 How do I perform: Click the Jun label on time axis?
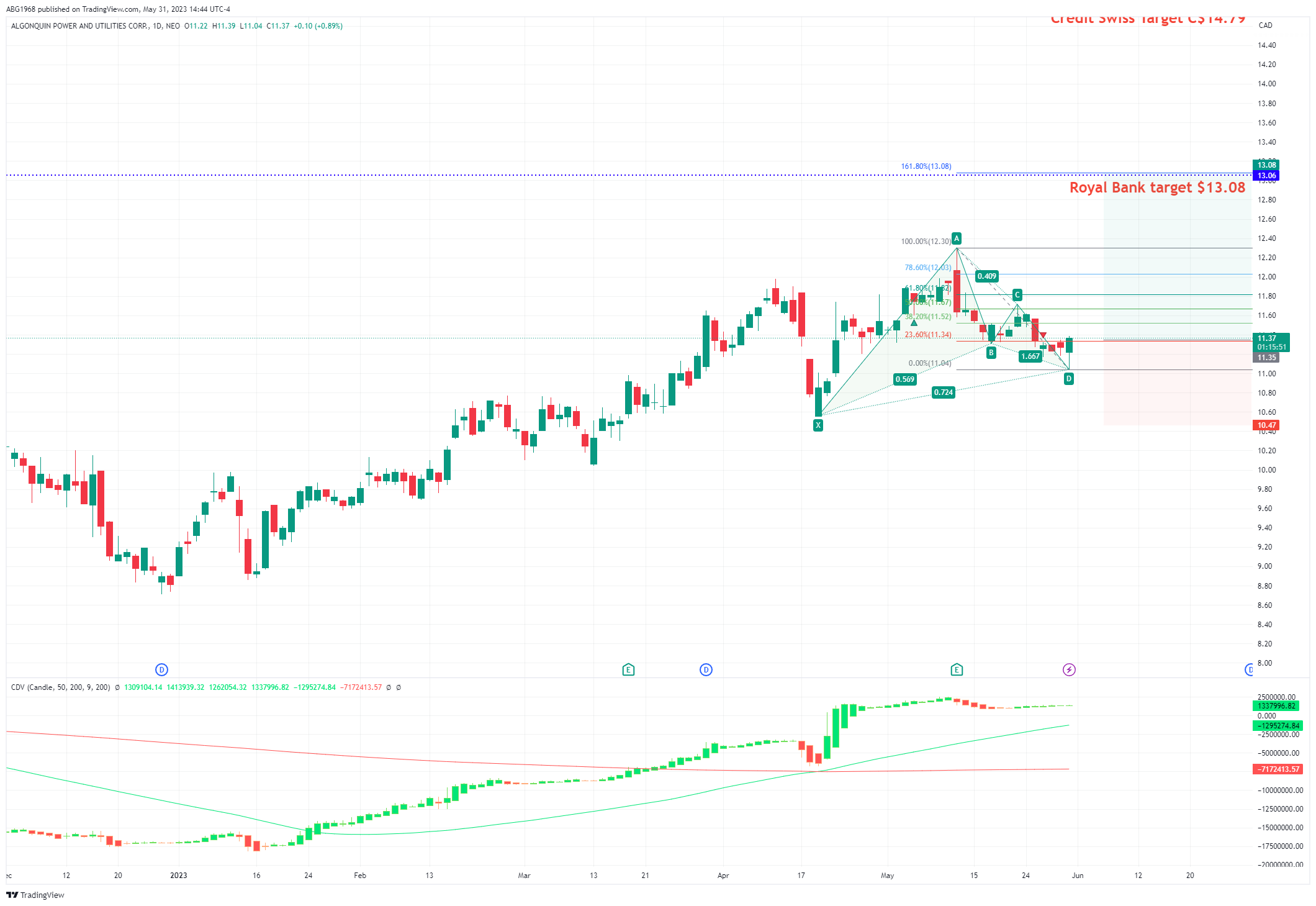(1078, 876)
